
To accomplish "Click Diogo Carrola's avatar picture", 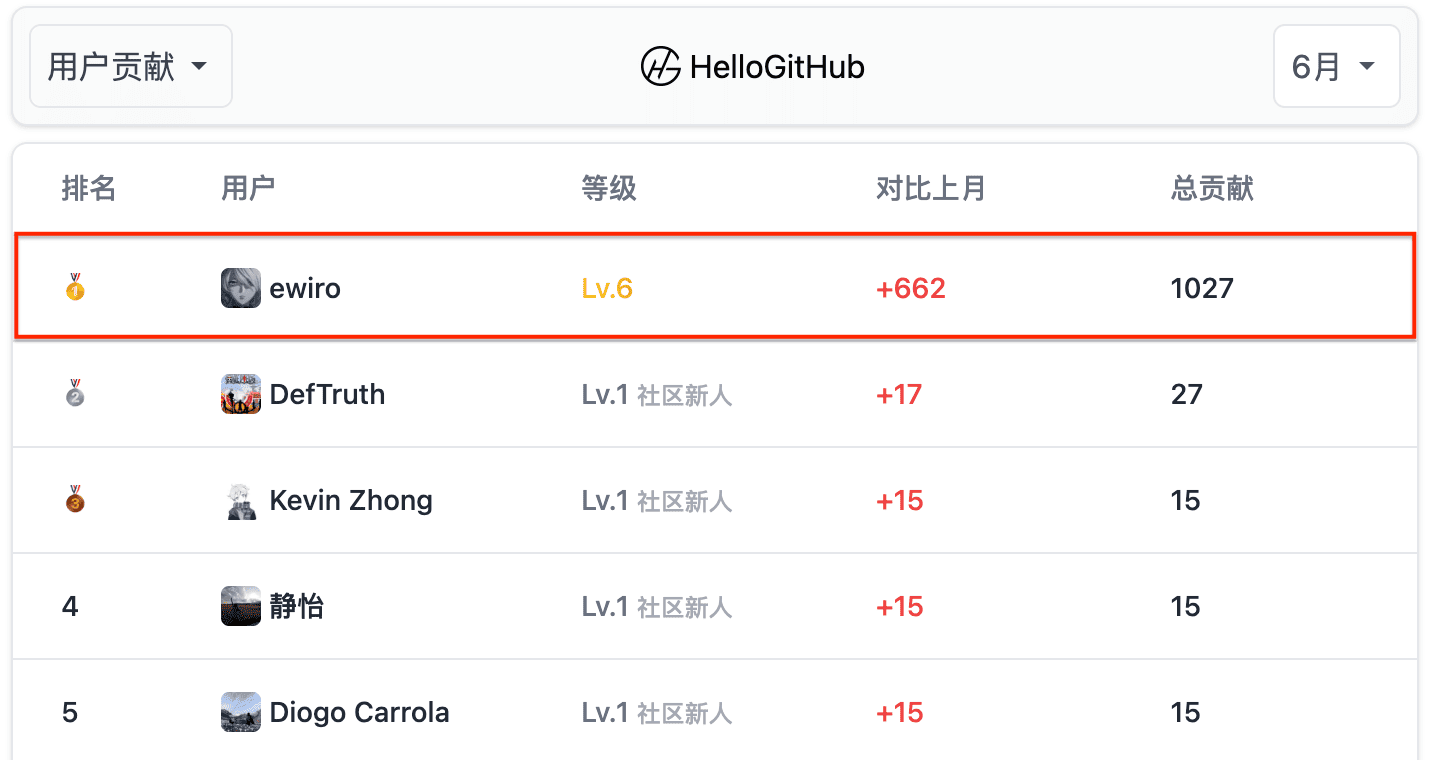I will (241, 712).
